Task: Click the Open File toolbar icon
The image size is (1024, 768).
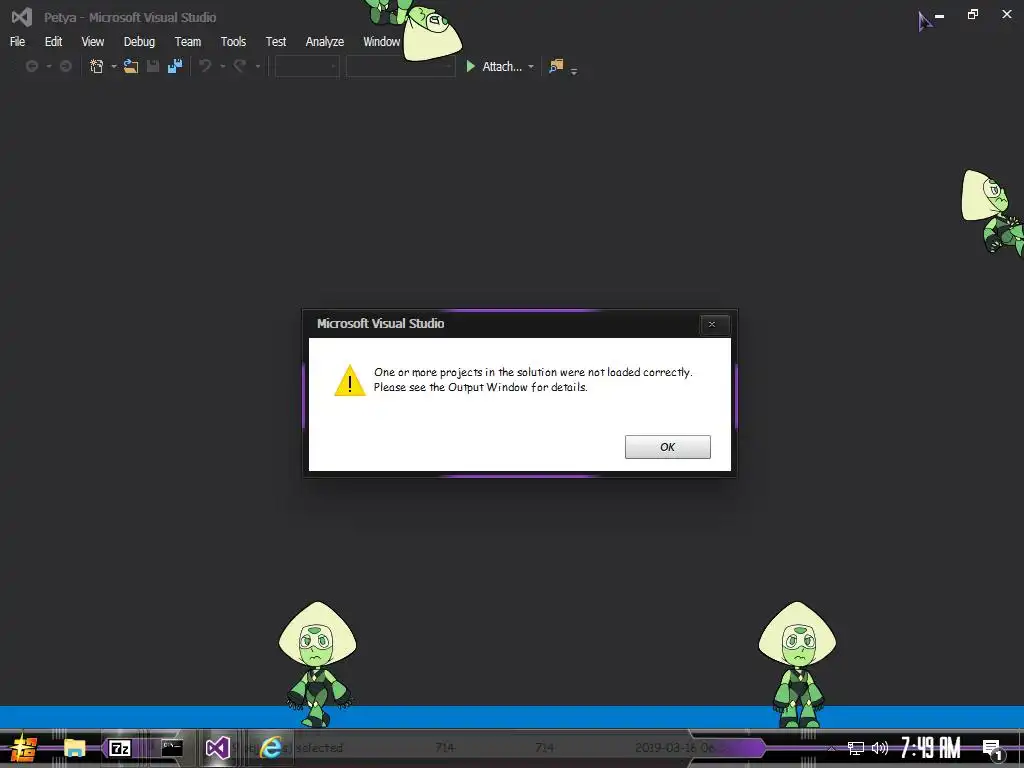Action: tap(131, 66)
